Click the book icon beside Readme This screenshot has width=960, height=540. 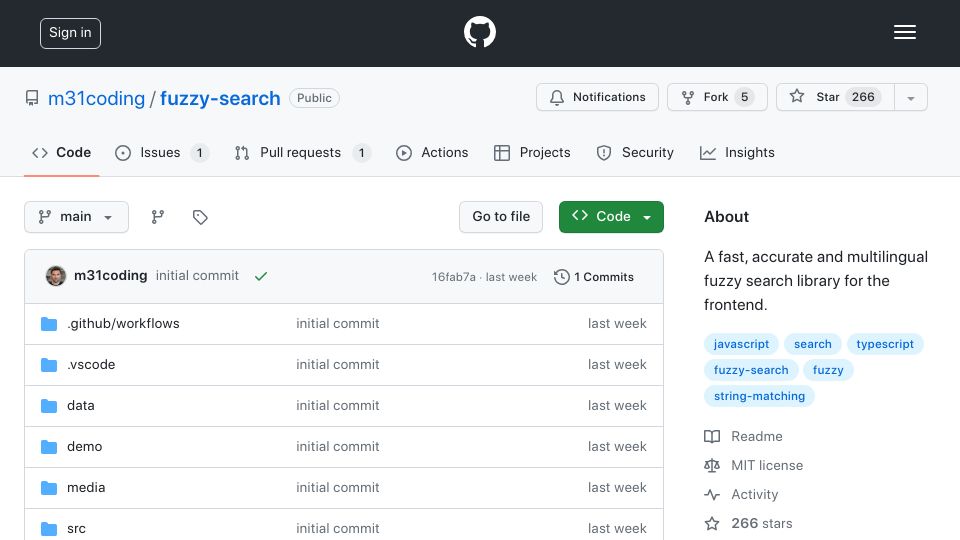(712, 437)
